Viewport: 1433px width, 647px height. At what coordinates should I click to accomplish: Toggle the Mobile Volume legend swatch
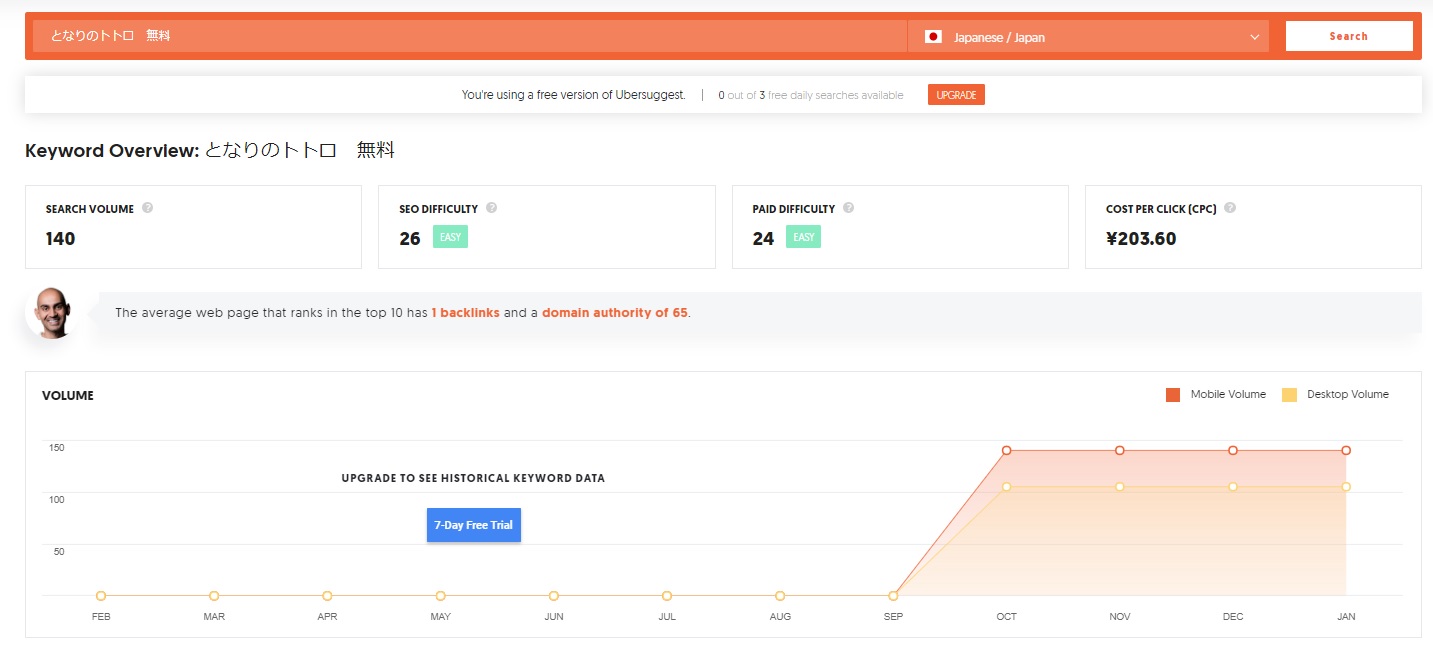click(x=1173, y=395)
